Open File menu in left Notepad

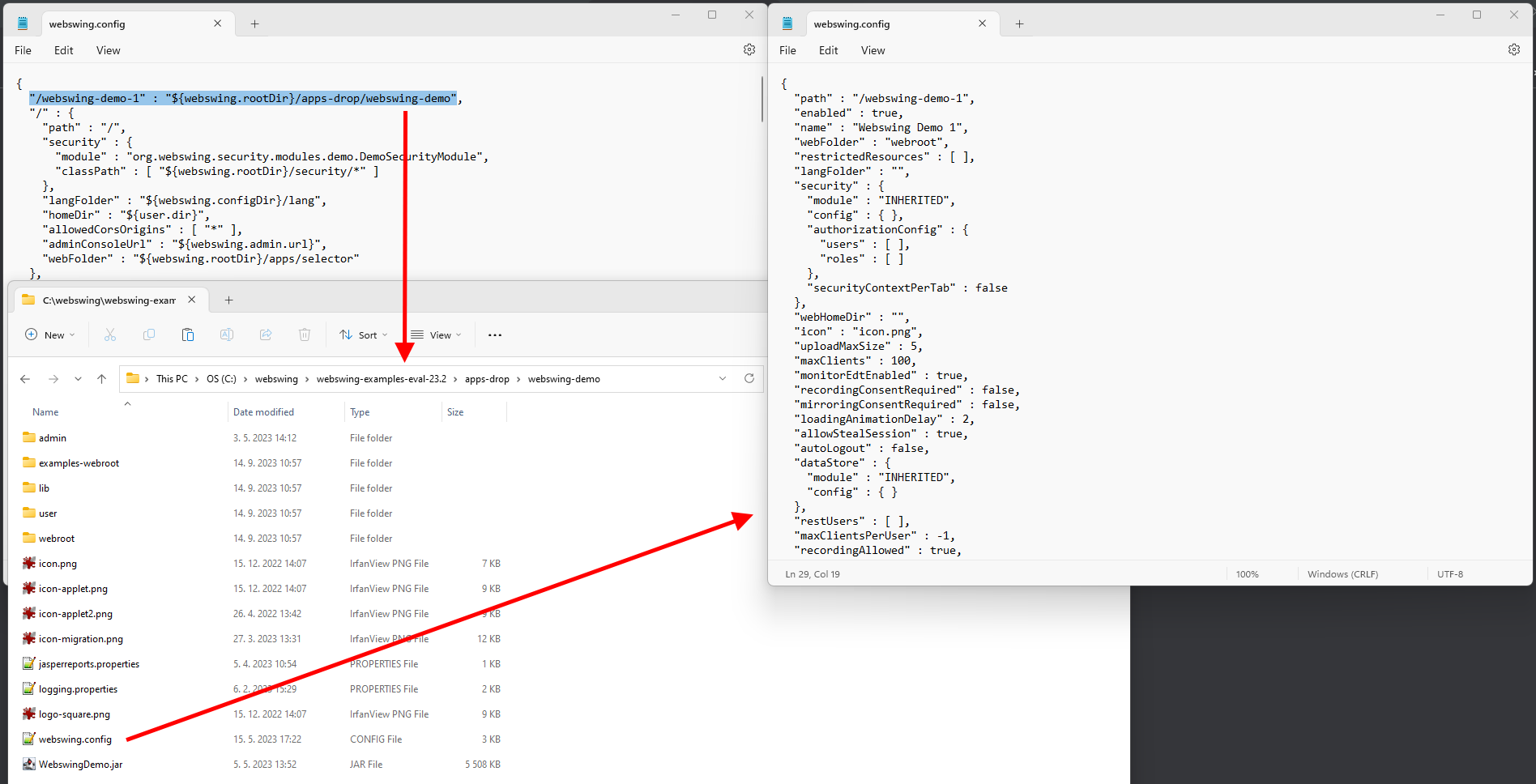(x=23, y=50)
